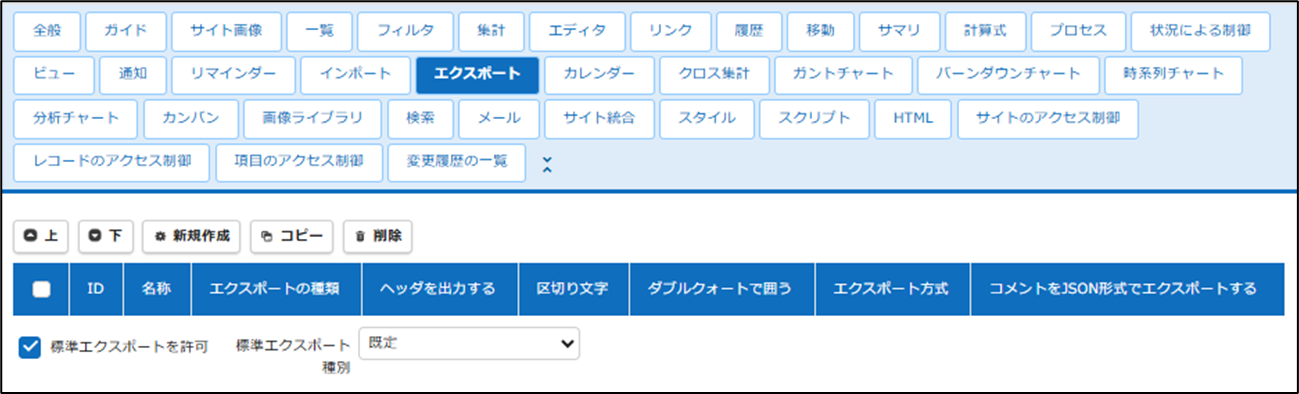
Task: Click エクスポートの種類 column header
Action: click(x=275, y=289)
